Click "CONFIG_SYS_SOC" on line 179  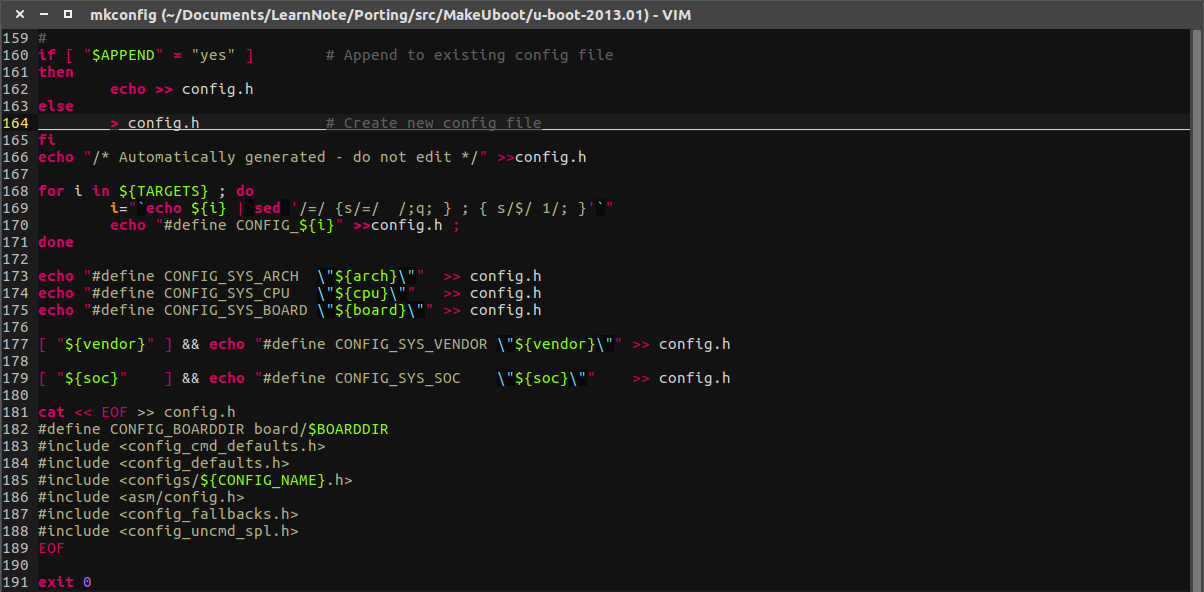[x=397, y=378]
